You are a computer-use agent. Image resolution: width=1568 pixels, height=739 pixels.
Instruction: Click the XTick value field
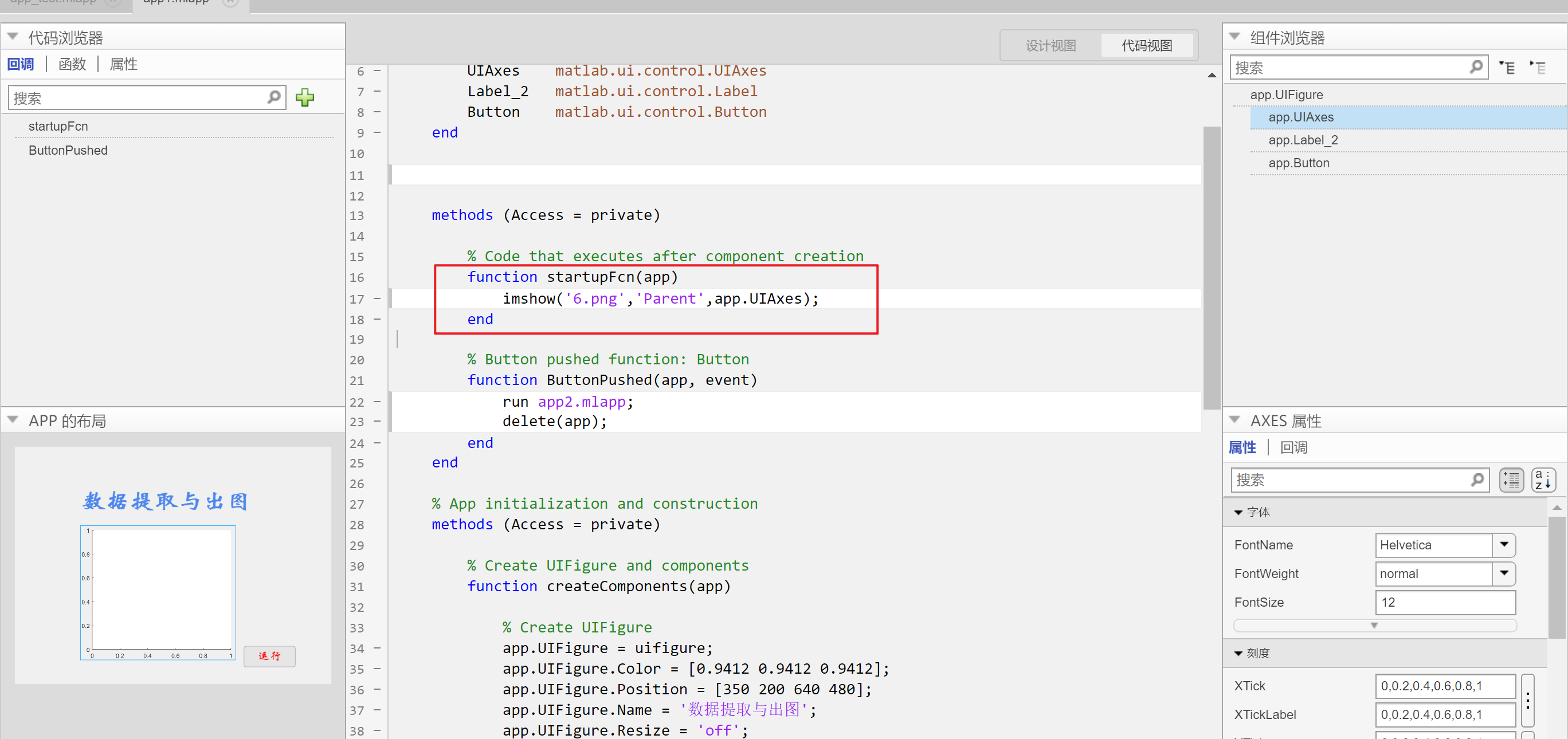point(1445,686)
